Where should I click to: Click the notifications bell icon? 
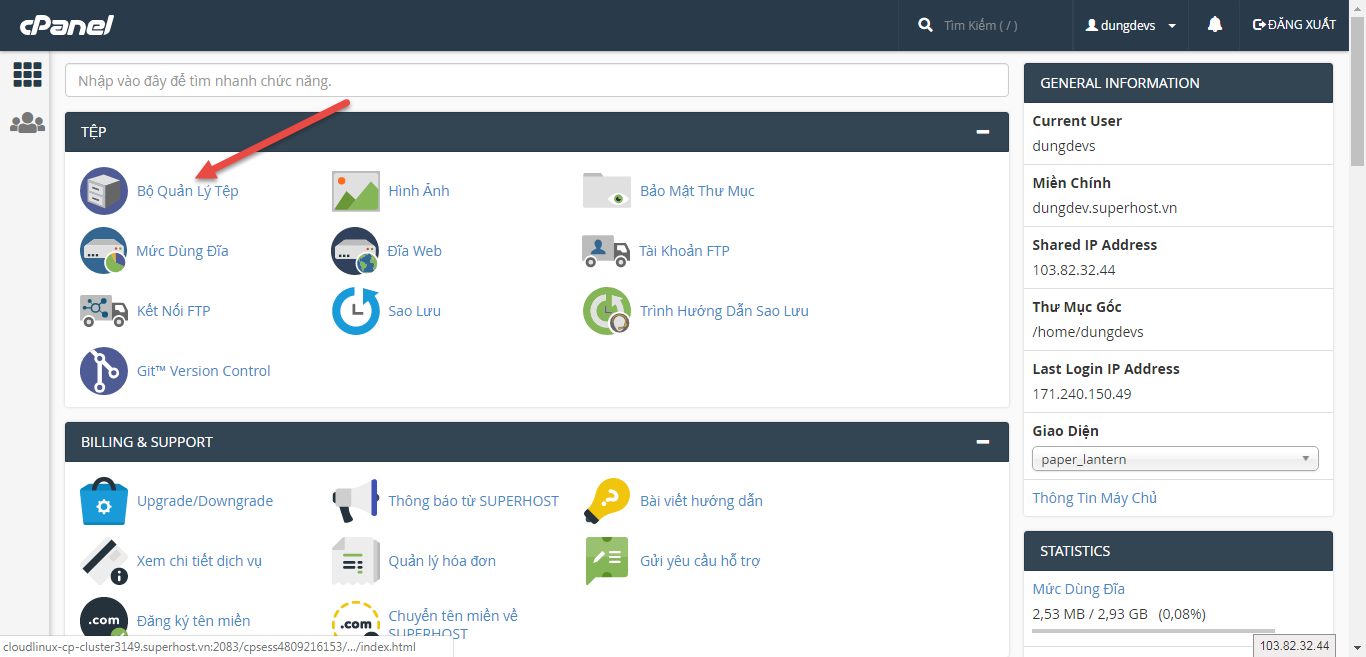click(1215, 25)
